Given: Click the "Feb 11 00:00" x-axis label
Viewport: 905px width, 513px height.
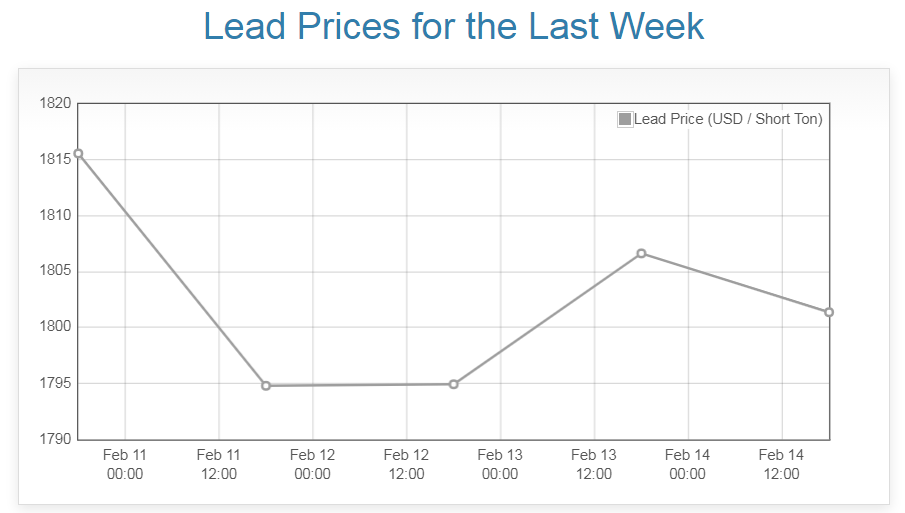Looking at the screenshot, I should point(125,464).
